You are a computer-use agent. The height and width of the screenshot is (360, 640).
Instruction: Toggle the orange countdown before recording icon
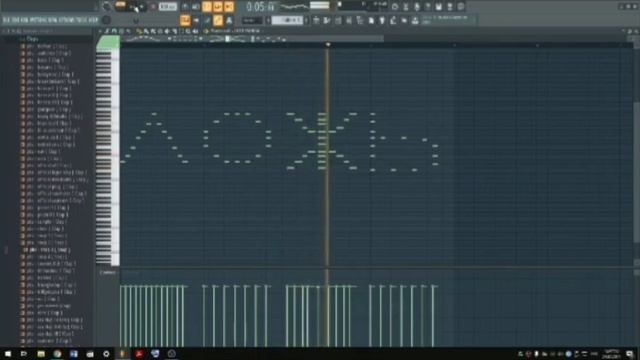207,7
